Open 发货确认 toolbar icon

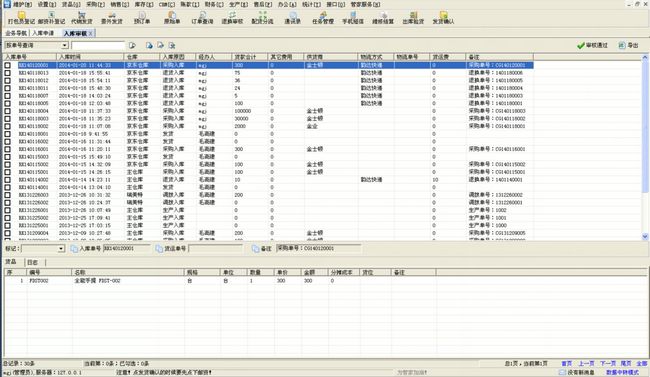coord(443,18)
